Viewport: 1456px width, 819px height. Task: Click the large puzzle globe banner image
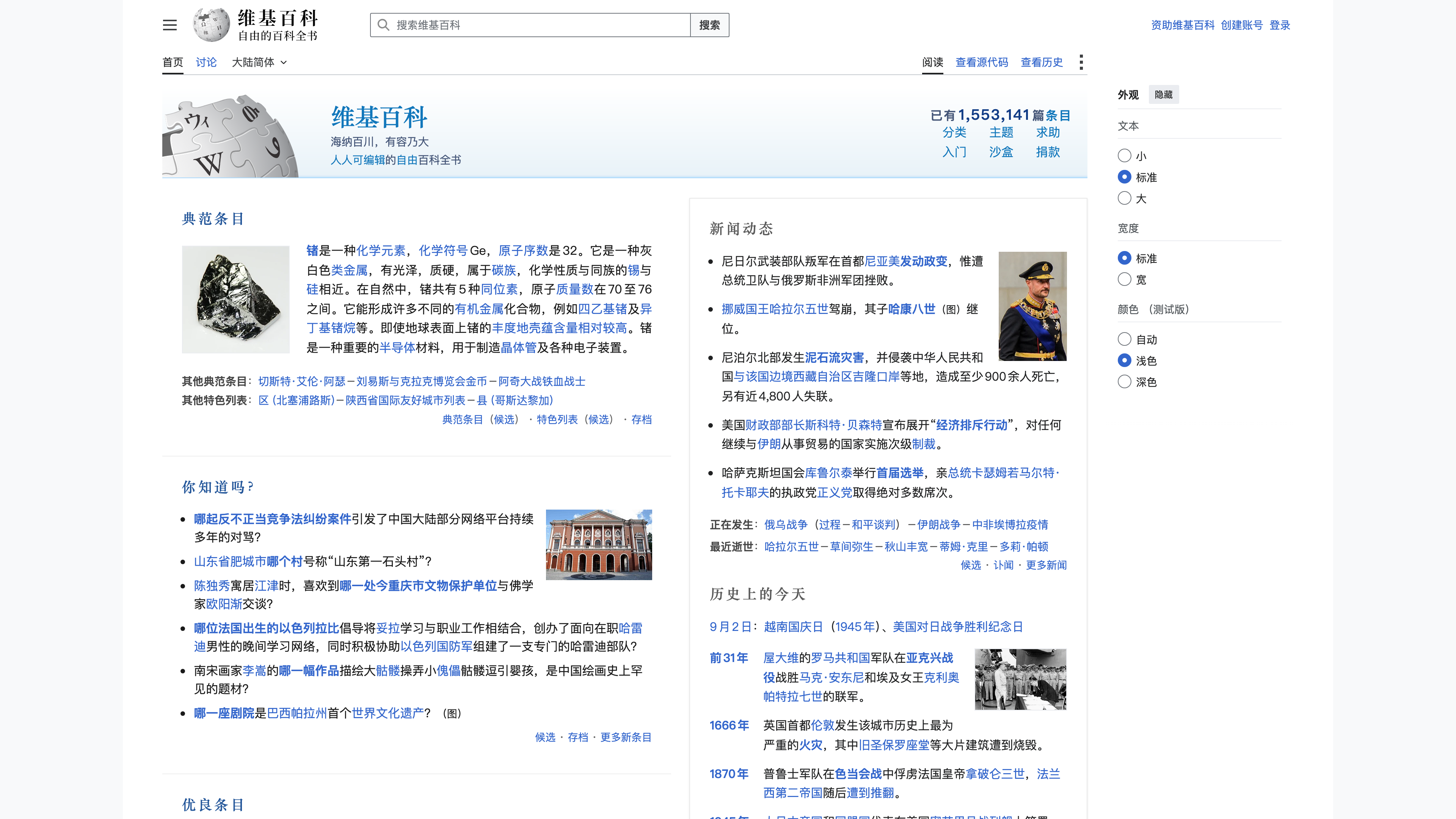click(230, 137)
